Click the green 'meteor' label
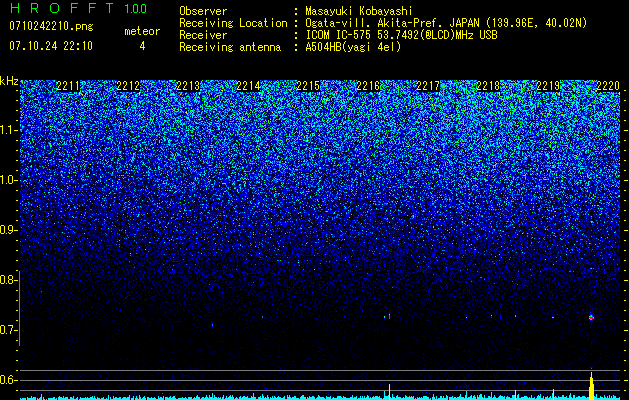The width and height of the screenshot is (629, 400). click(x=142, y=31)
